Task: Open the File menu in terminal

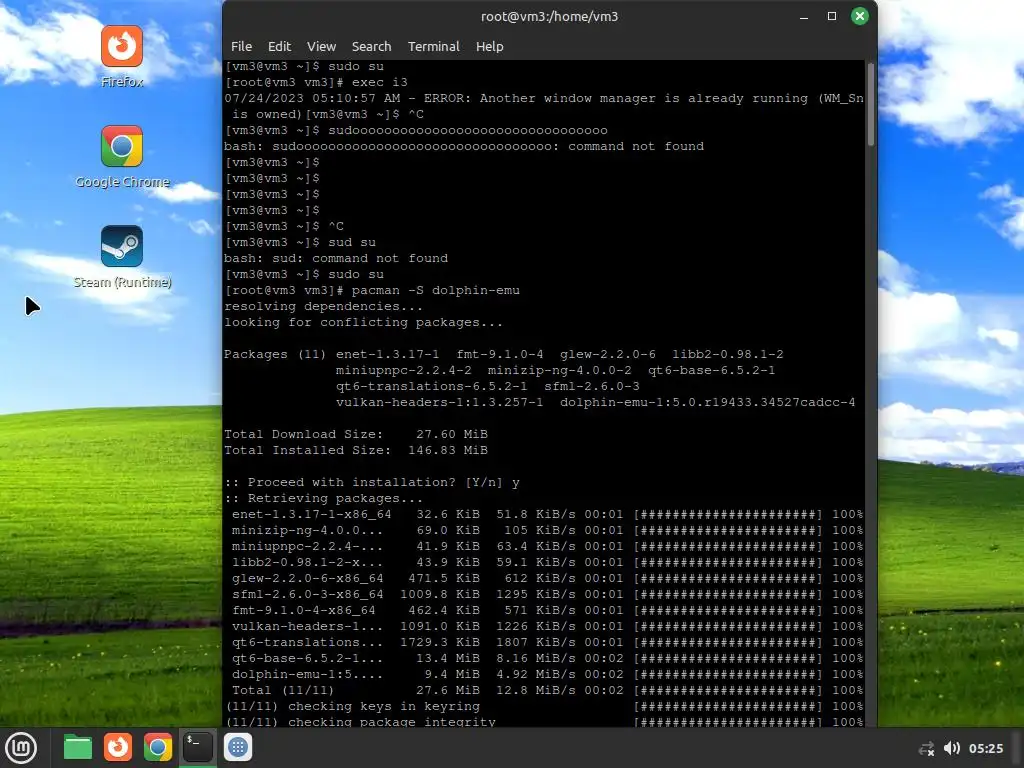Action: 241,46
